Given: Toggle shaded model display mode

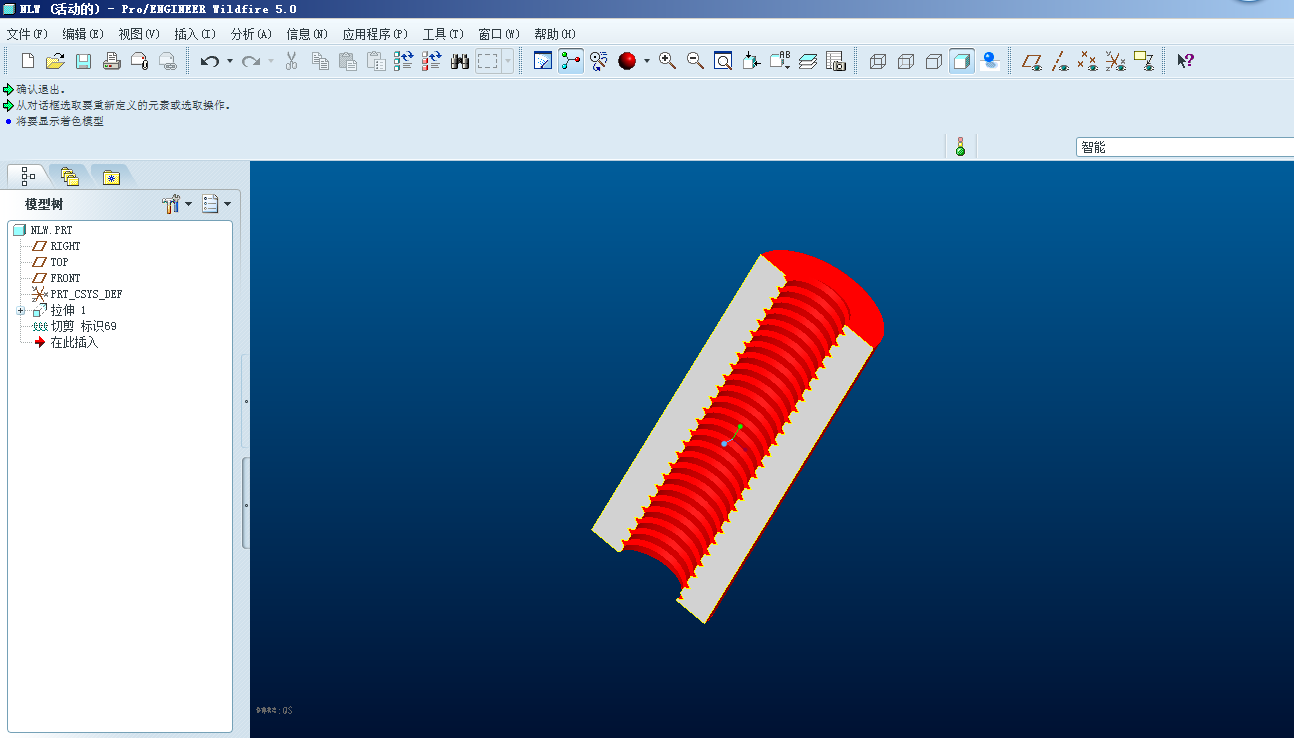Looking at the screenshot, I should [x=962, y=62].
